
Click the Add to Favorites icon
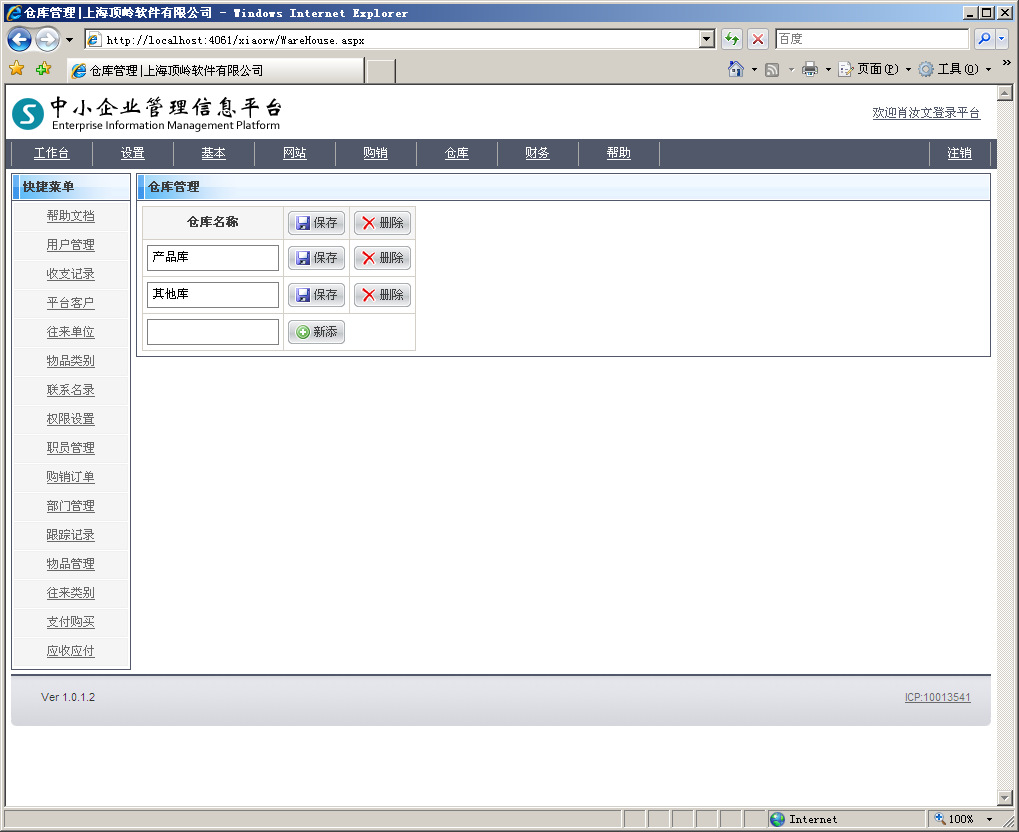click(43, 69)
